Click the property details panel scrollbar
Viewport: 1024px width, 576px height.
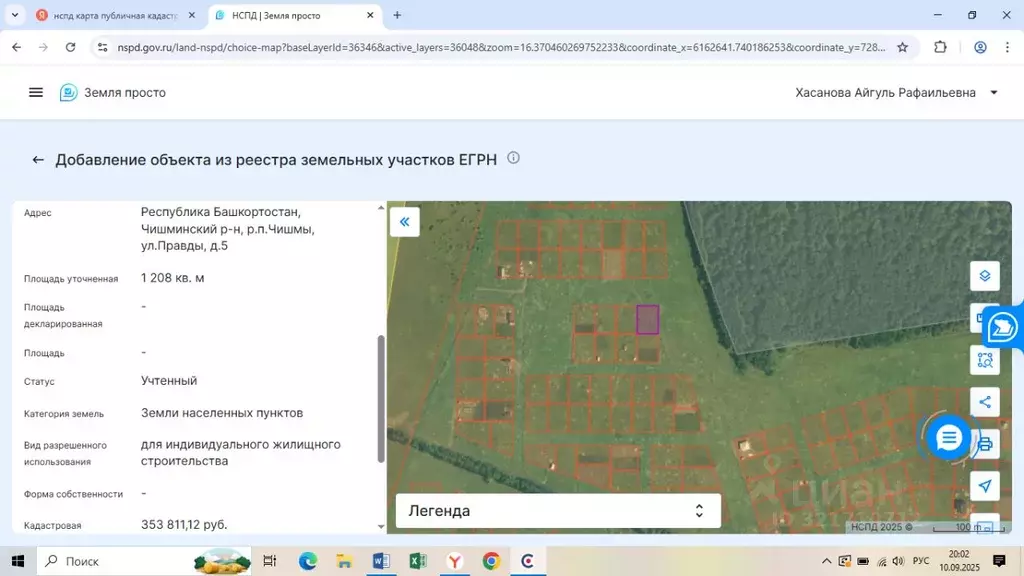click(x=380, y=400)
